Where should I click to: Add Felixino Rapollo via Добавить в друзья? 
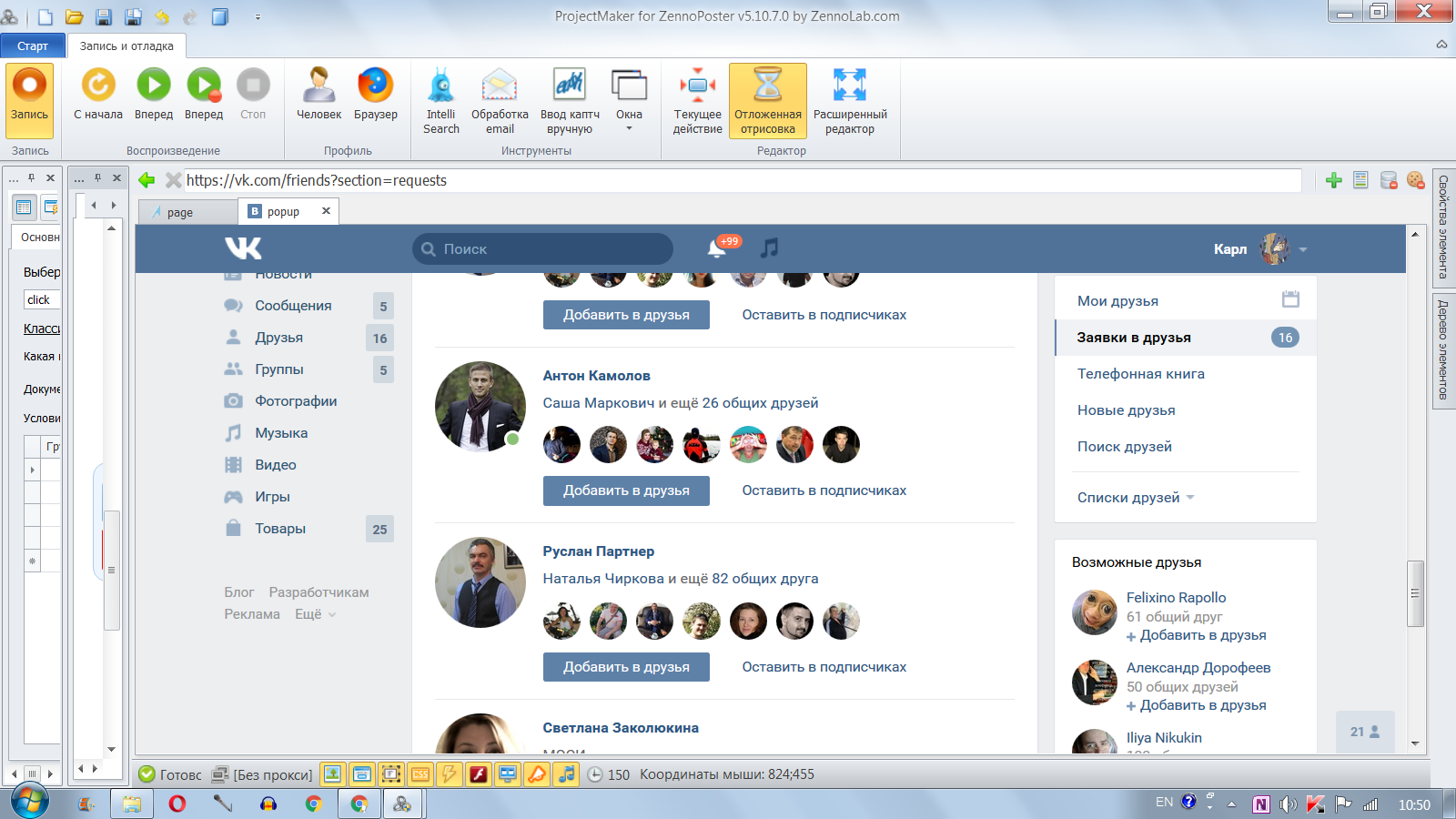pos(1197,635)
